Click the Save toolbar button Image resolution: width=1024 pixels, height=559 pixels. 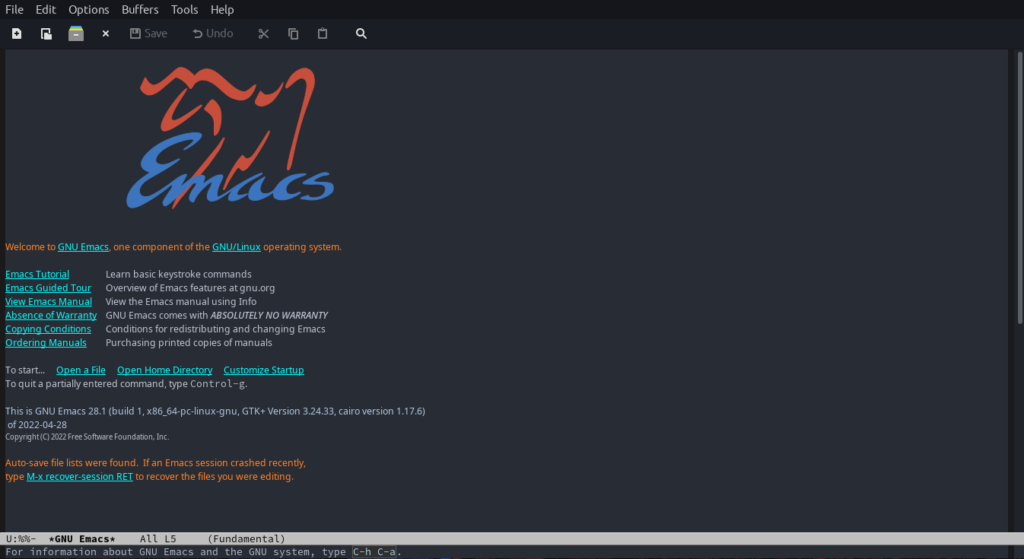[148, 33]
